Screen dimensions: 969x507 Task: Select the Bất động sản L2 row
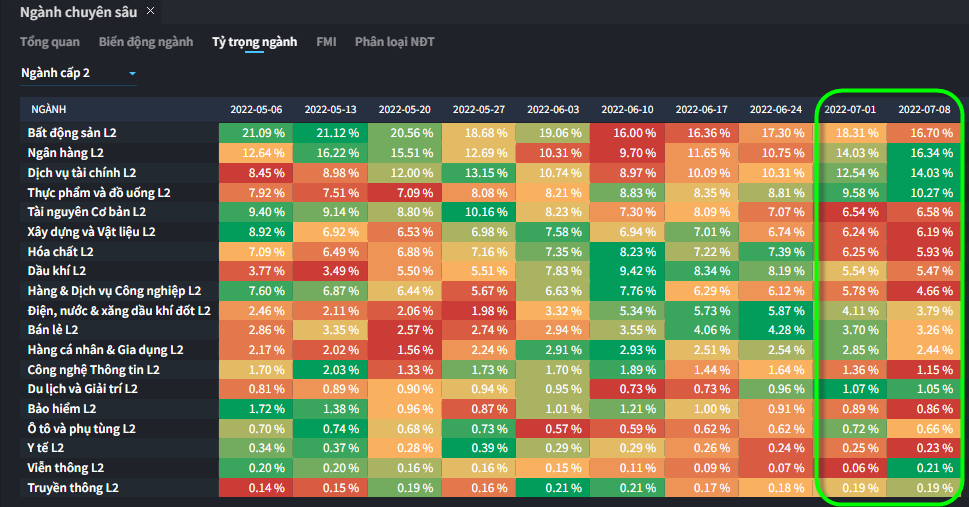tap(73, 133)
